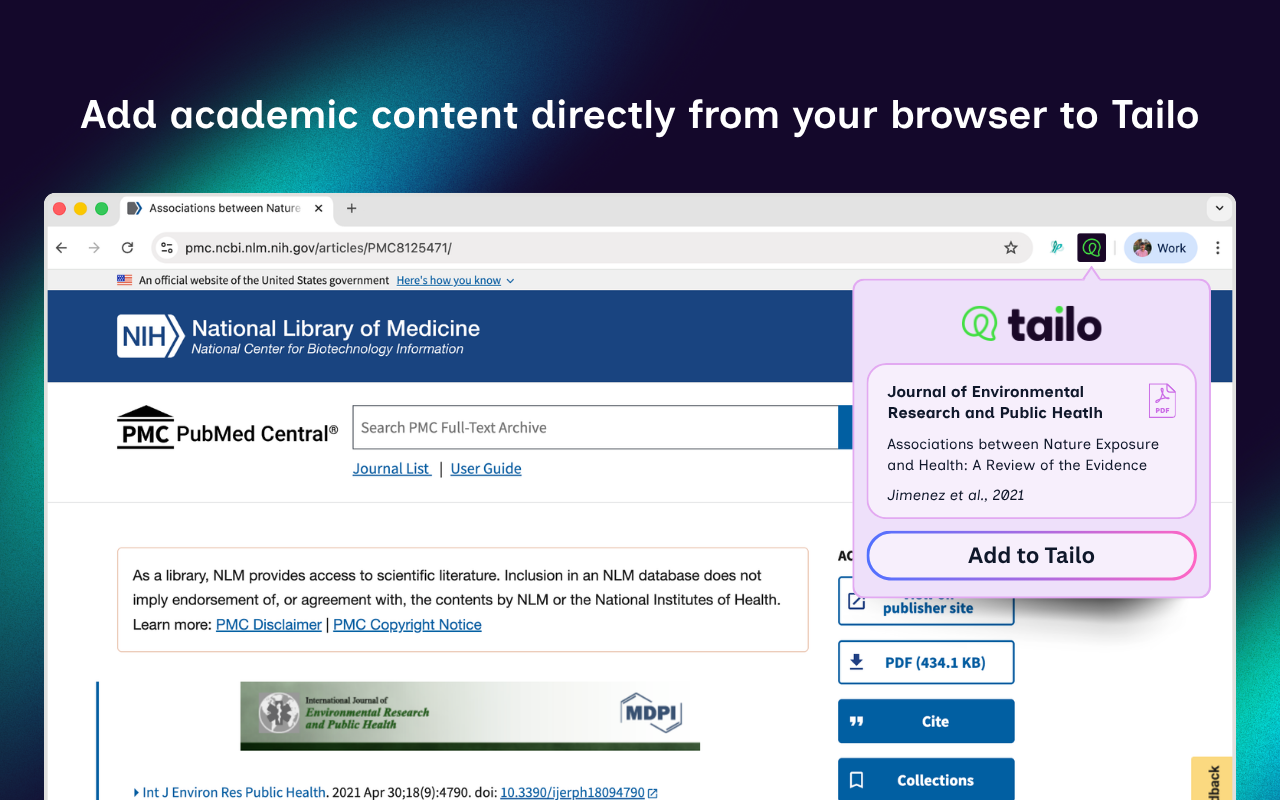Expand Here's how you know
Viewport: 1280px width, 800px height.
pos(455,281)
